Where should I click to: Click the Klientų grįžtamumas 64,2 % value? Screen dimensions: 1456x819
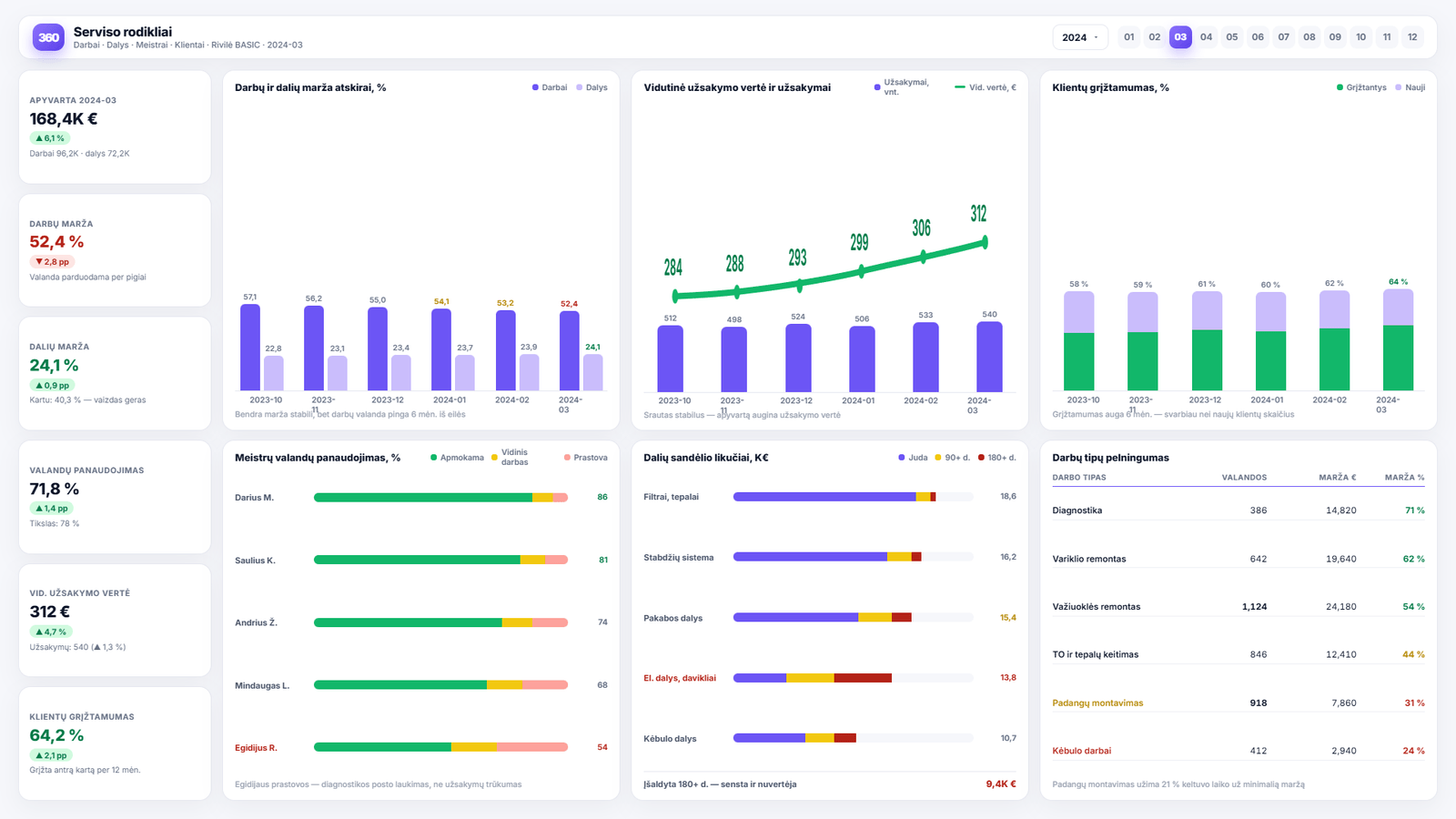pyautogui.click(x=56, y=735)
